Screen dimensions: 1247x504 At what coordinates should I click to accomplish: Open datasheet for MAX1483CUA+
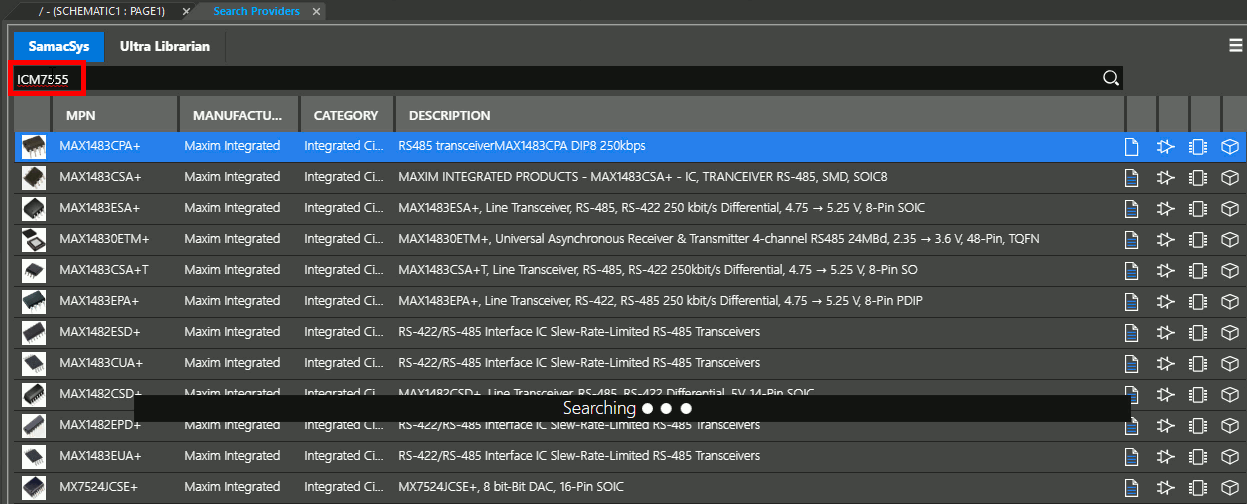[x=1132, y=364]
